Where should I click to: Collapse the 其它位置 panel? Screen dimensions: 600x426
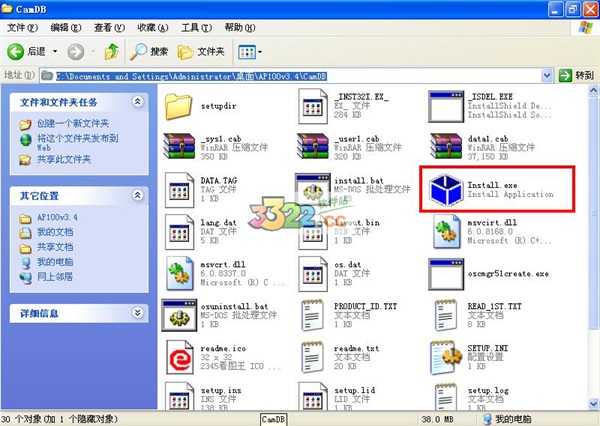(x=138, y=196)
